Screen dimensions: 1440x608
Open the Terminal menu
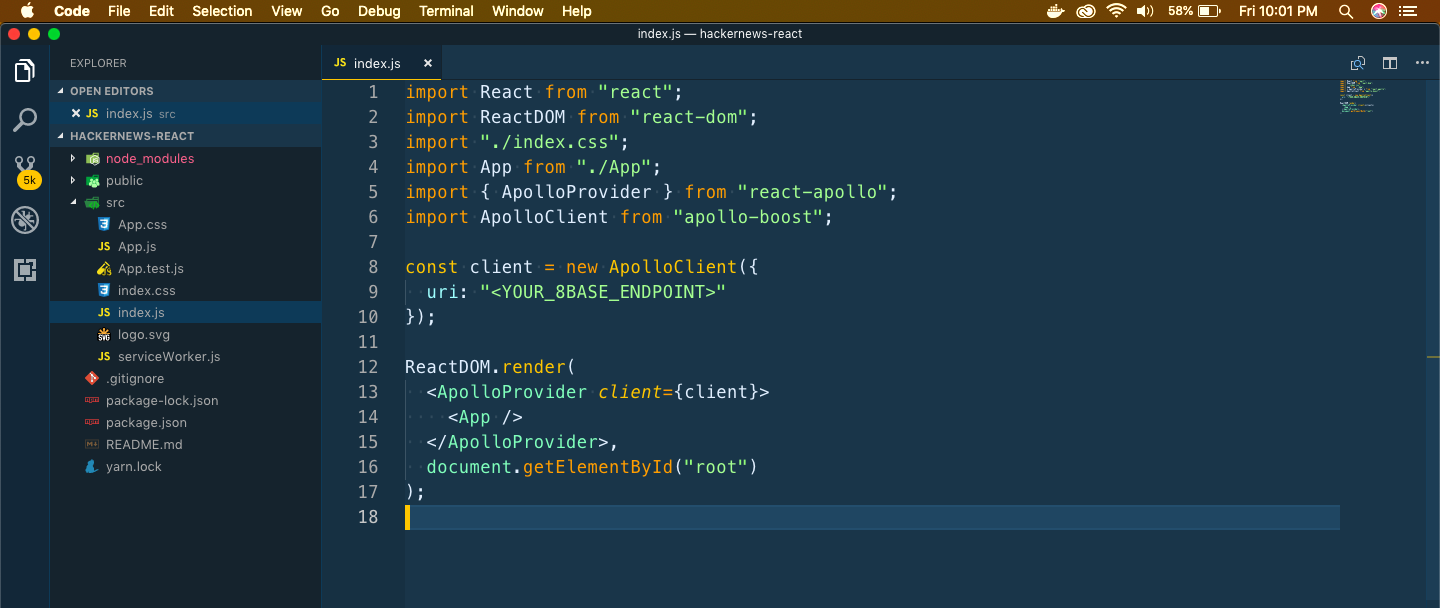tap(446, 11)
